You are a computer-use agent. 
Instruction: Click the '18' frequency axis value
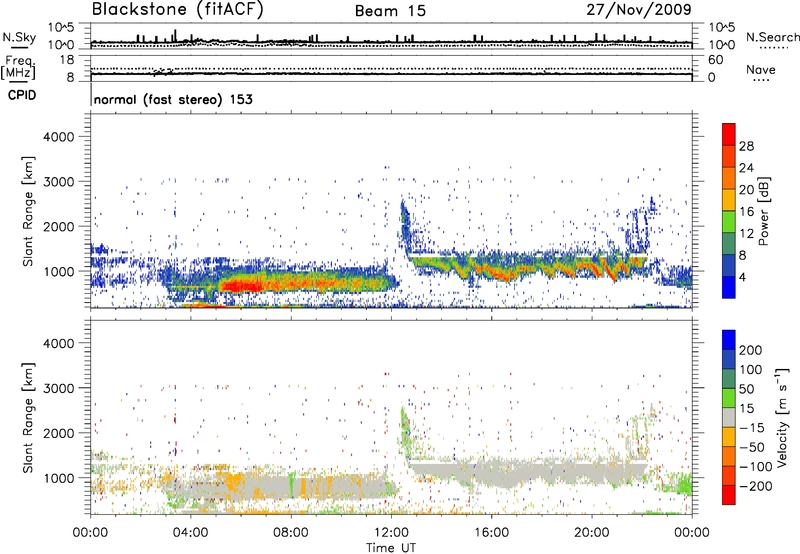(67, 60)
